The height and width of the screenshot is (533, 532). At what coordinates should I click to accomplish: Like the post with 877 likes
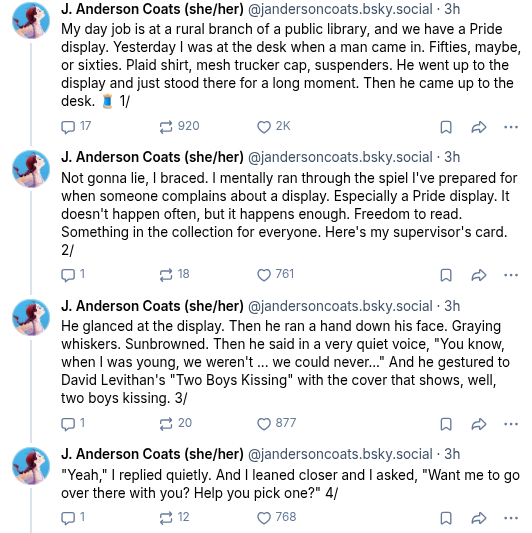[276, 424]
